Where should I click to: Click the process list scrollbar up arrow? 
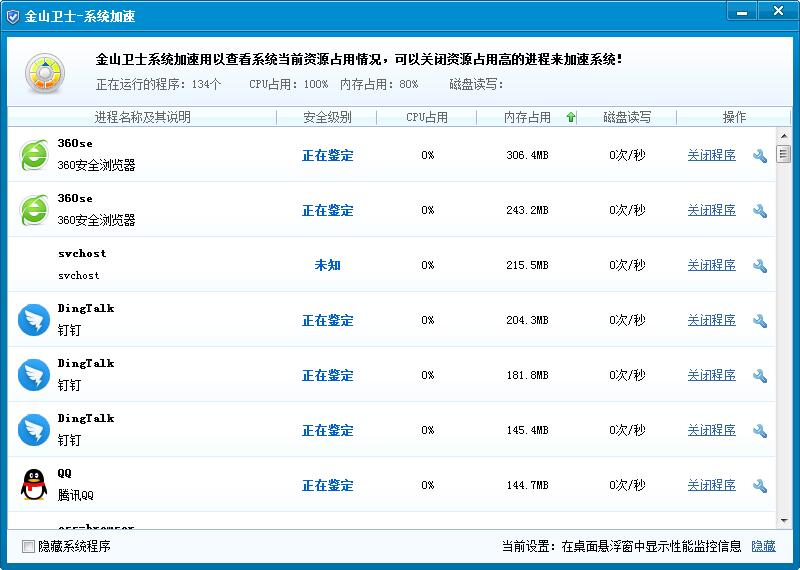click(x=784, y=135)
